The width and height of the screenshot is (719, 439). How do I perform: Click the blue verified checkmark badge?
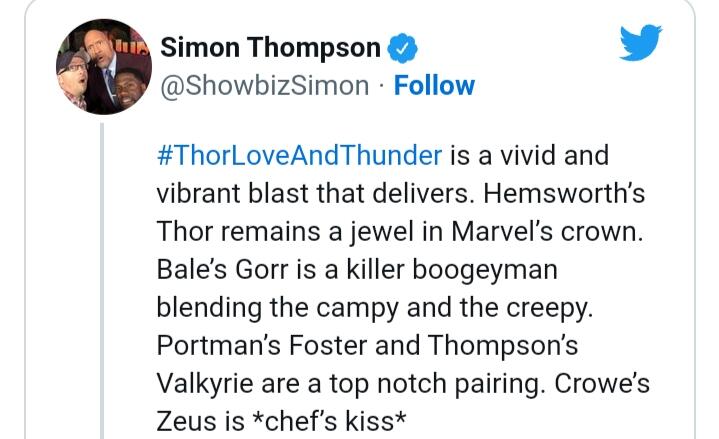click(x=403, y=48)
